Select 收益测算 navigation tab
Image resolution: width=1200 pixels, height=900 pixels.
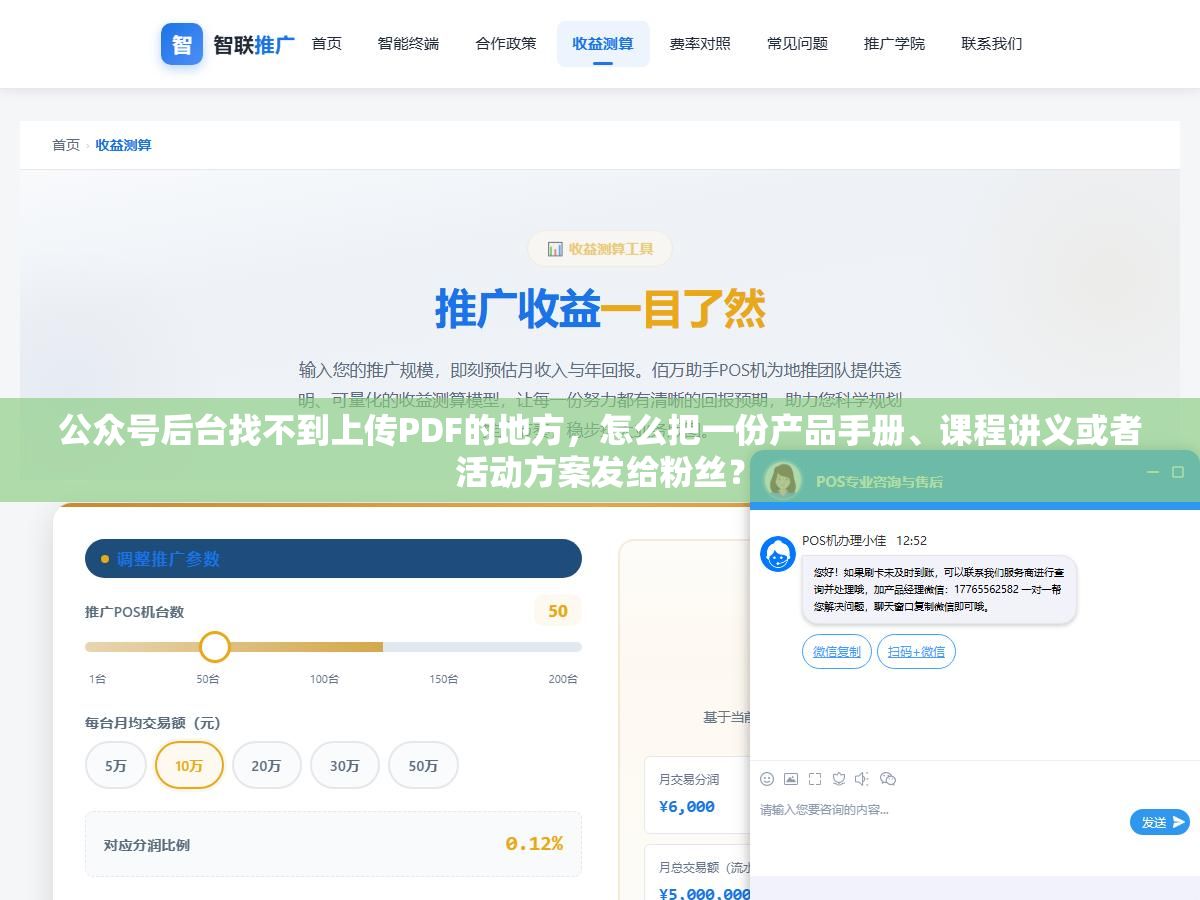pyautogui.click(x=603, y=44)
